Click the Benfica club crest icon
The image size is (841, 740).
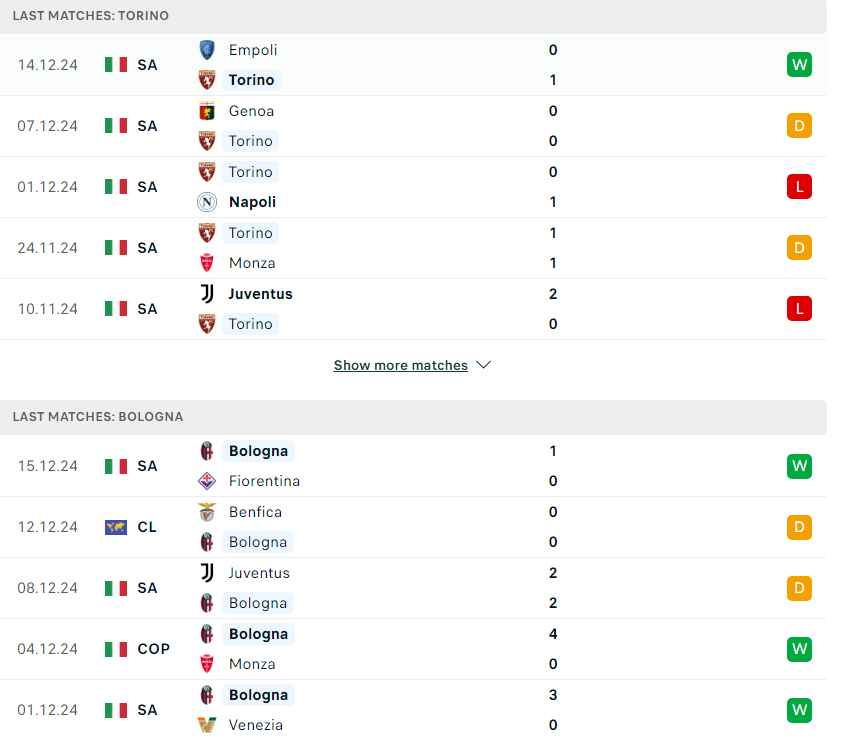(x=207, y=512)
